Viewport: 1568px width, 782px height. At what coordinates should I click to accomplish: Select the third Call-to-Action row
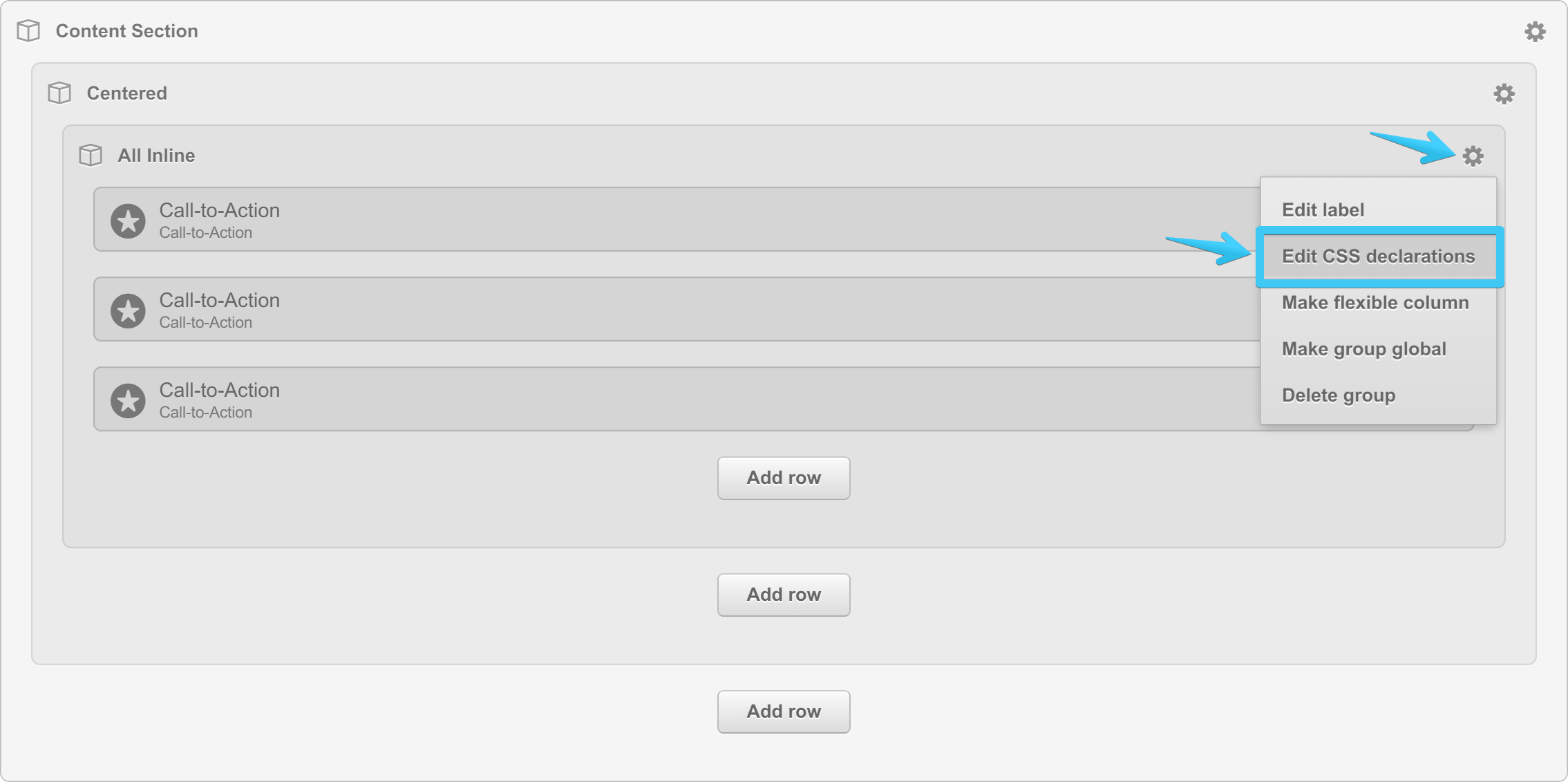tap(622, 400)
